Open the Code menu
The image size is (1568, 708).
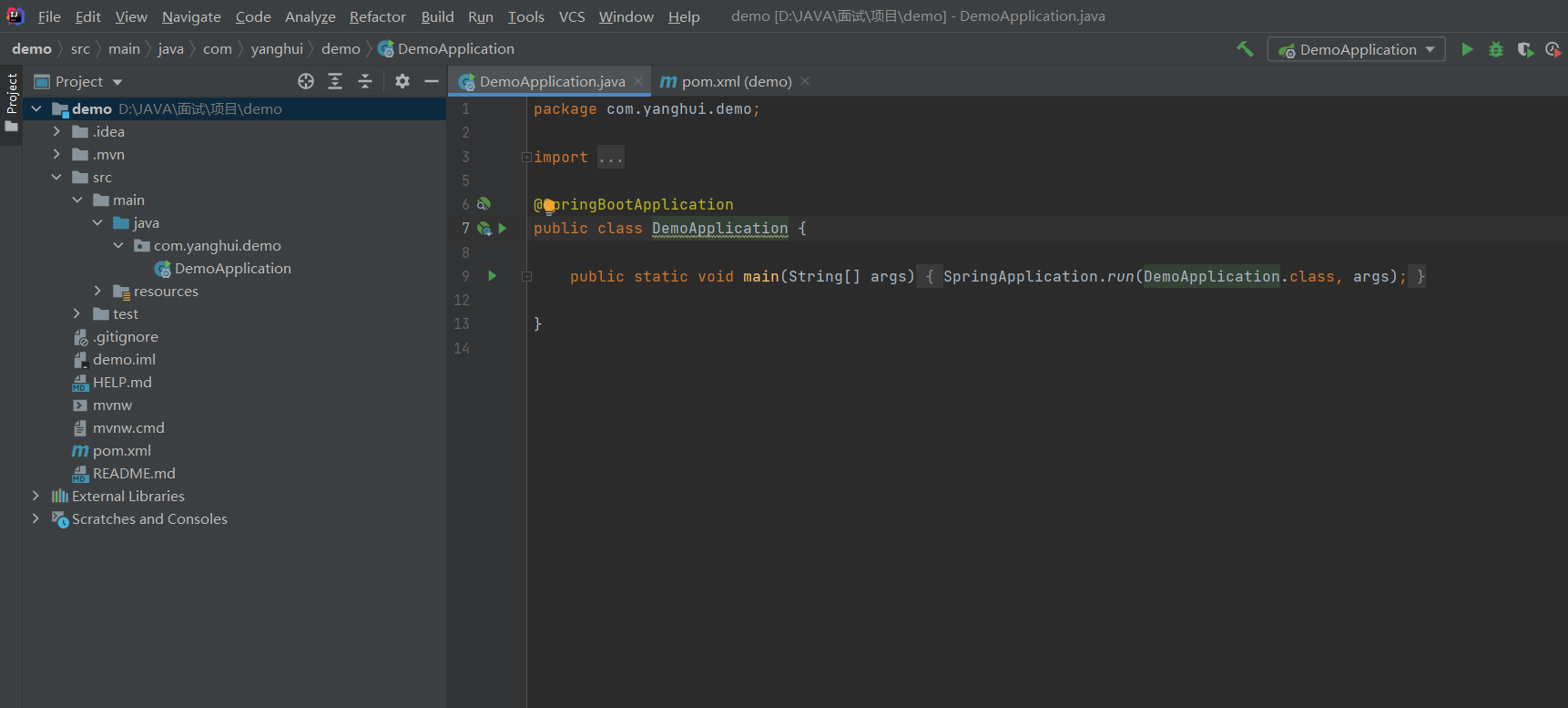click(x=253, y=16)
